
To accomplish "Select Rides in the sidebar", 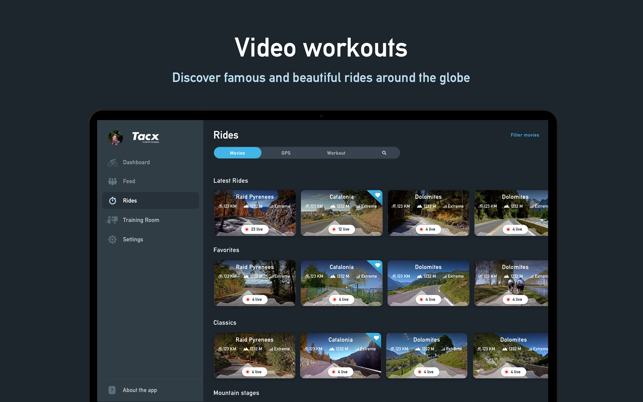I will click(150, 201).
